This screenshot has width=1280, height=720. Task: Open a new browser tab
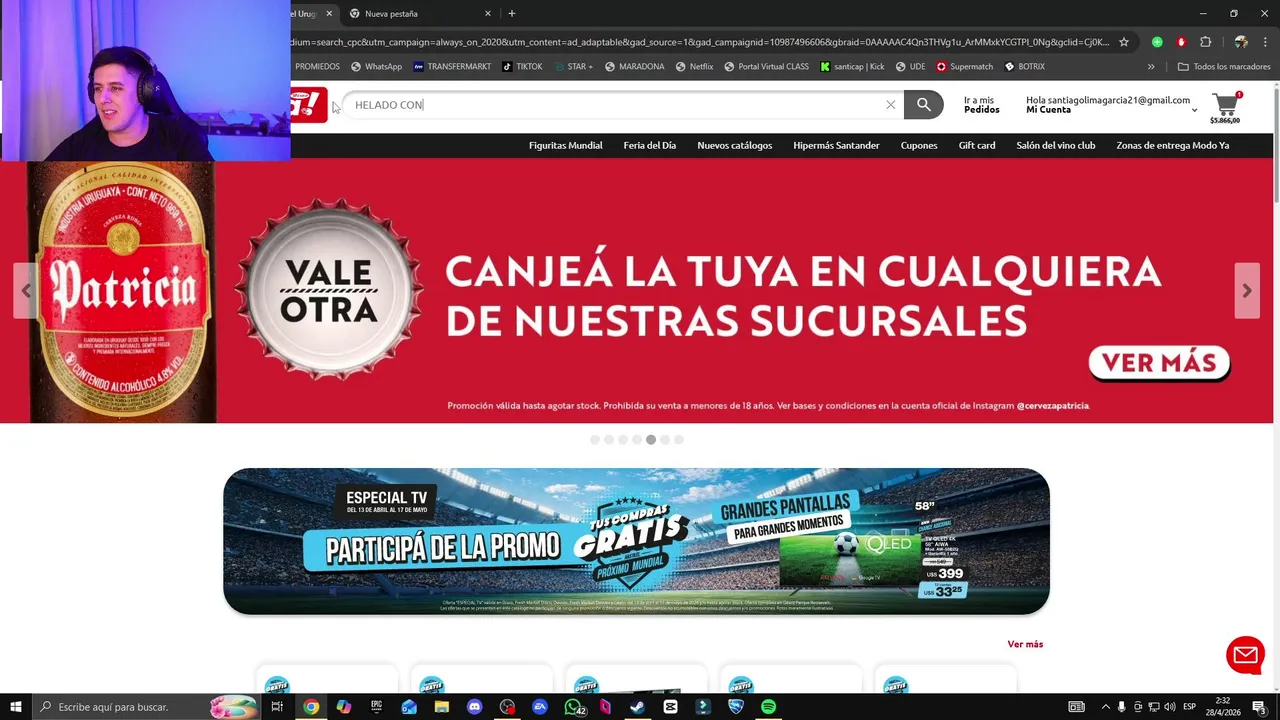512,14
